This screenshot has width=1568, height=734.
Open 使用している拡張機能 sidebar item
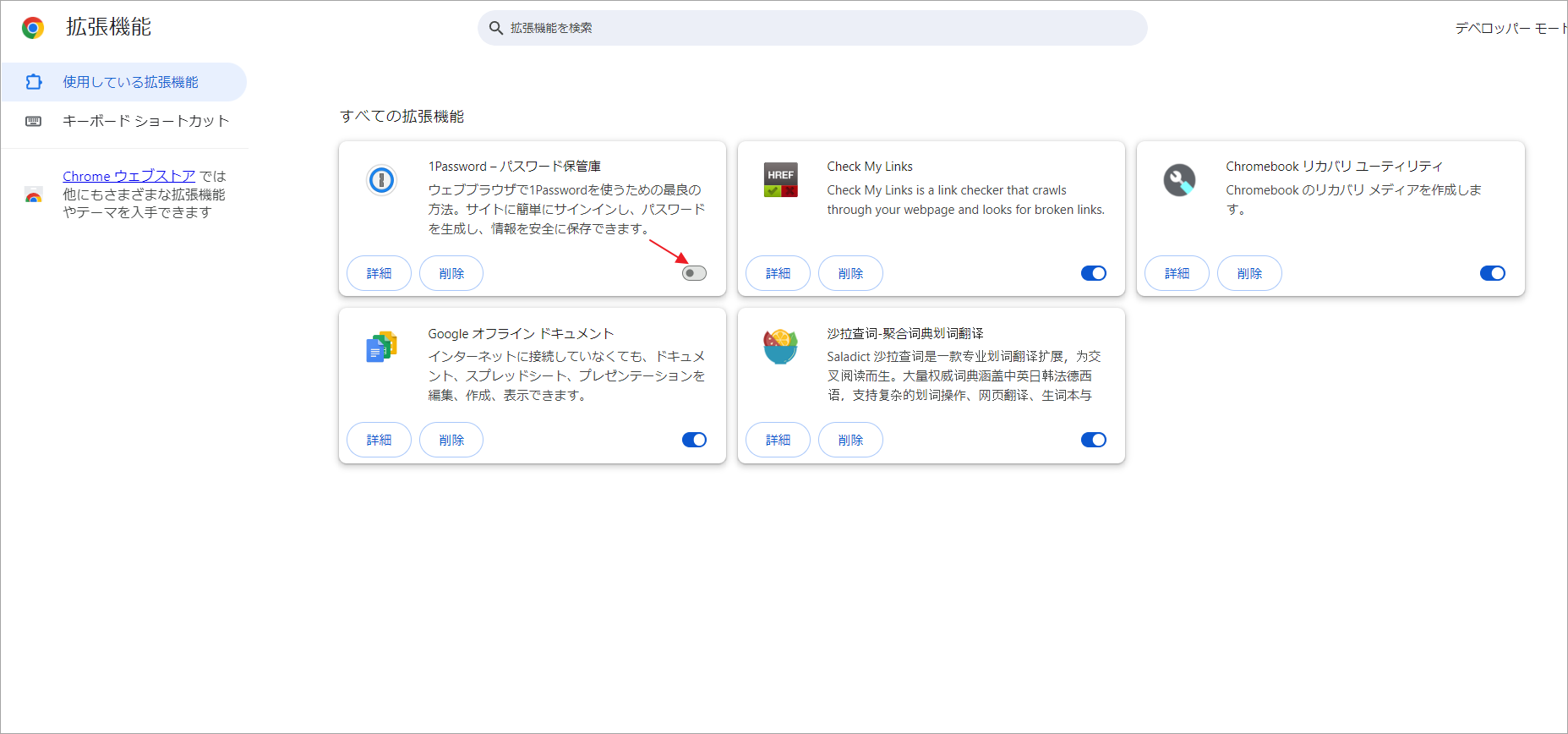[x=123, y=82]
